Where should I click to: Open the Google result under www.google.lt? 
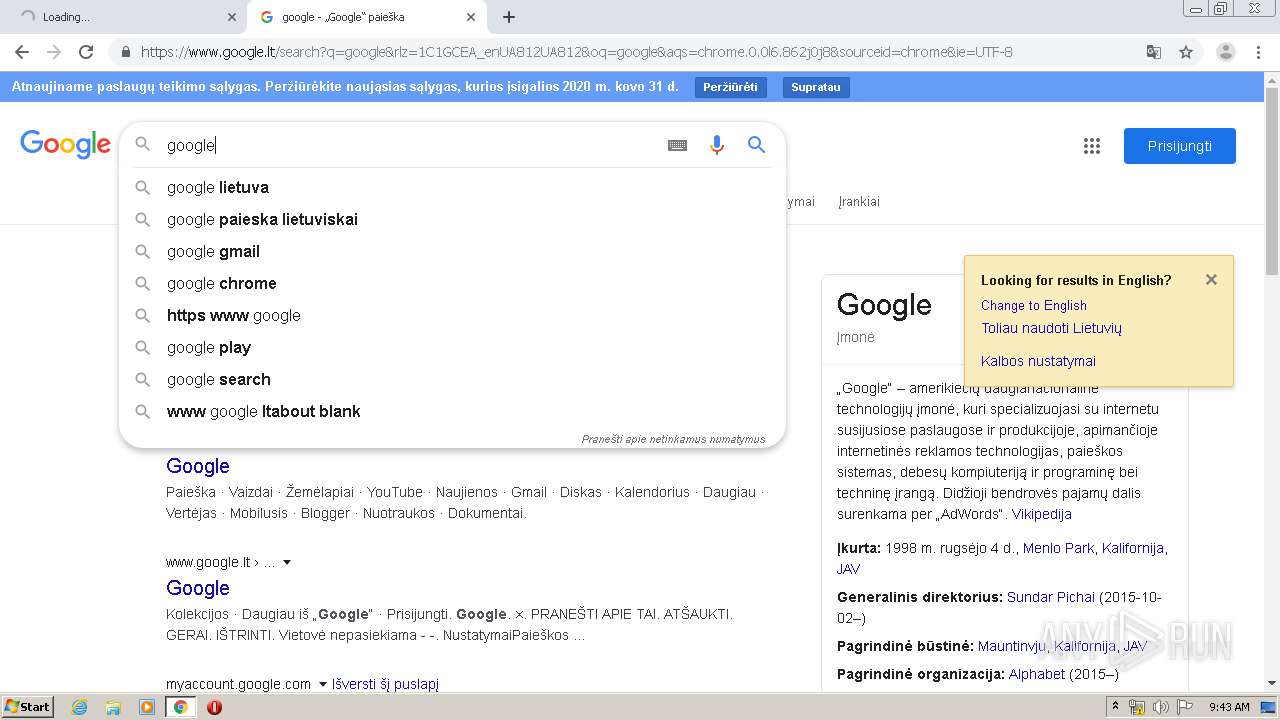click(x=198, y=588)
